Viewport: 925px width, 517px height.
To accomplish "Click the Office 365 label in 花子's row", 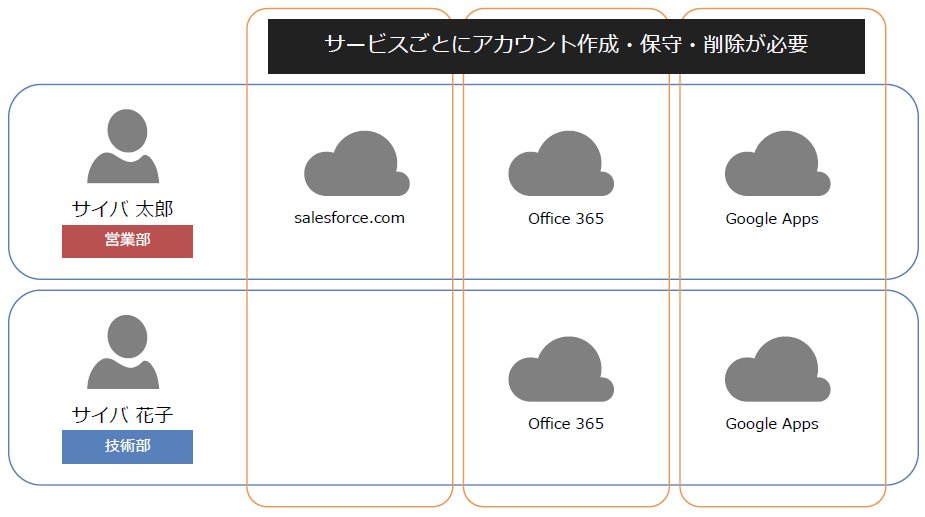I will click(x=566, y=423).
